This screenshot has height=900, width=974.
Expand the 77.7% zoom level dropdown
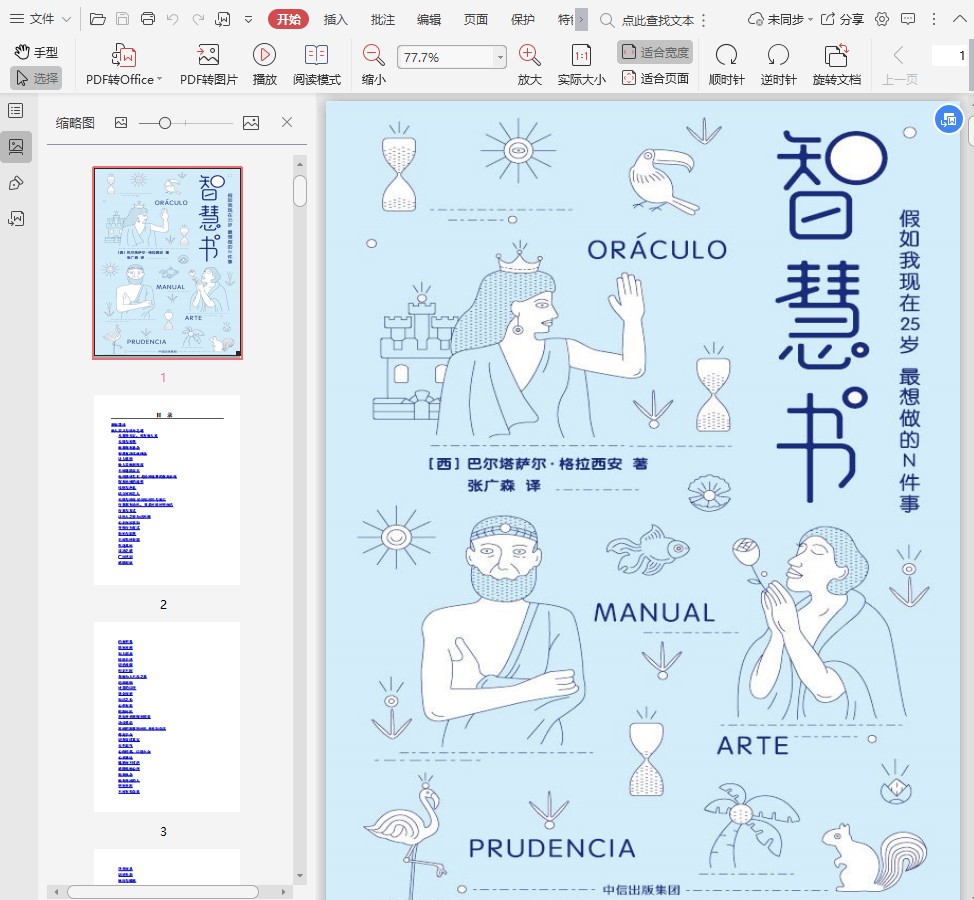coord(500,58)
